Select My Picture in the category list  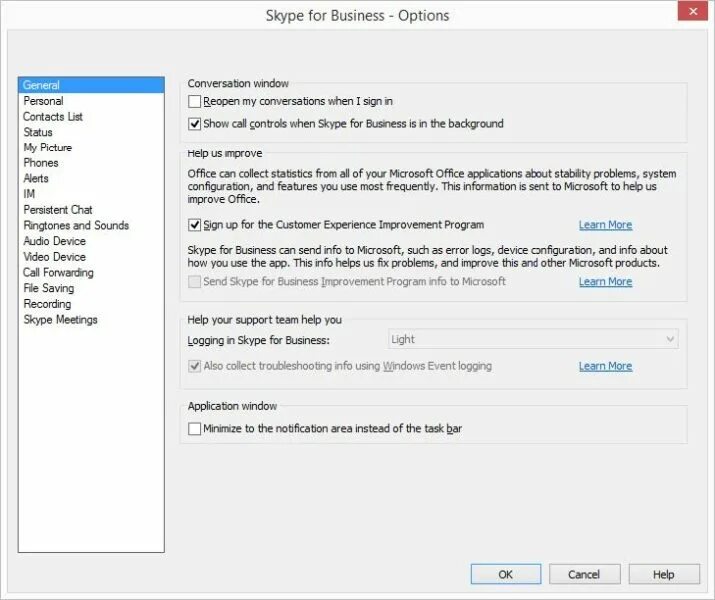click(x=48, y=148)
